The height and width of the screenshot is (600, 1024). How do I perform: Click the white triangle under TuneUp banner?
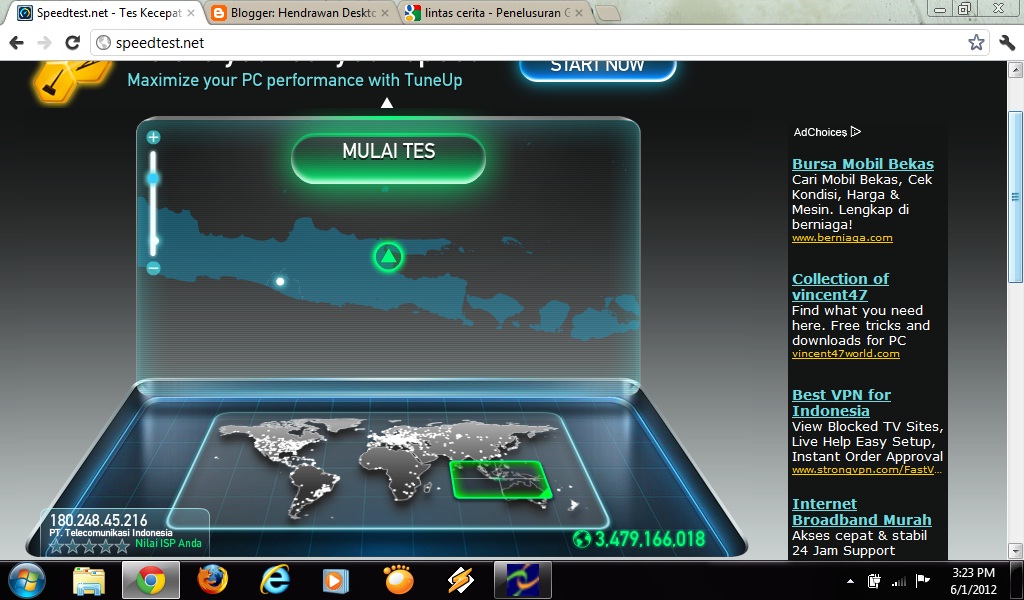coord(387,103)
